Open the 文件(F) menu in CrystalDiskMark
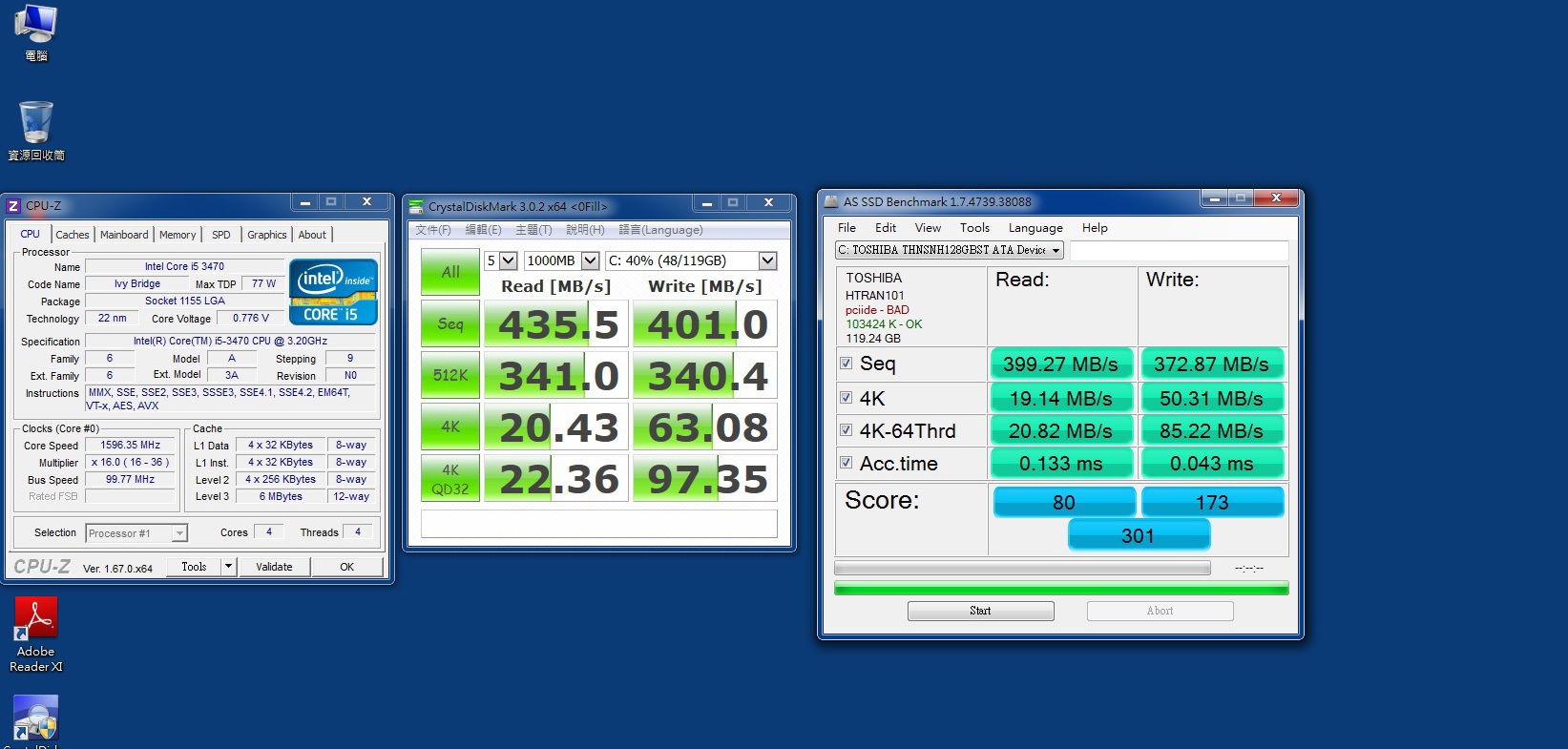 click(433, 230)
